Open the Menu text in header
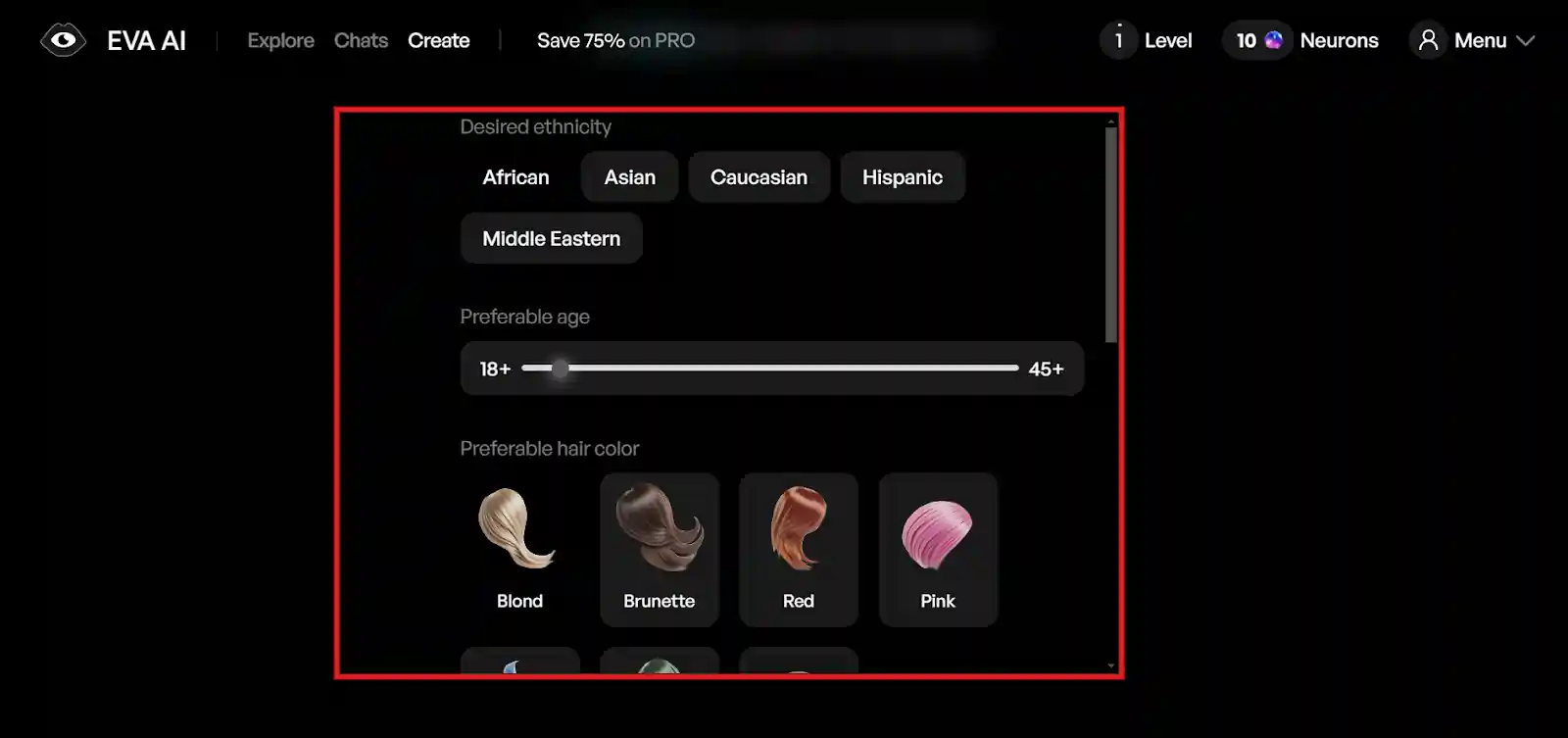Screen dimensions: 1568x738 point(1480,40)
